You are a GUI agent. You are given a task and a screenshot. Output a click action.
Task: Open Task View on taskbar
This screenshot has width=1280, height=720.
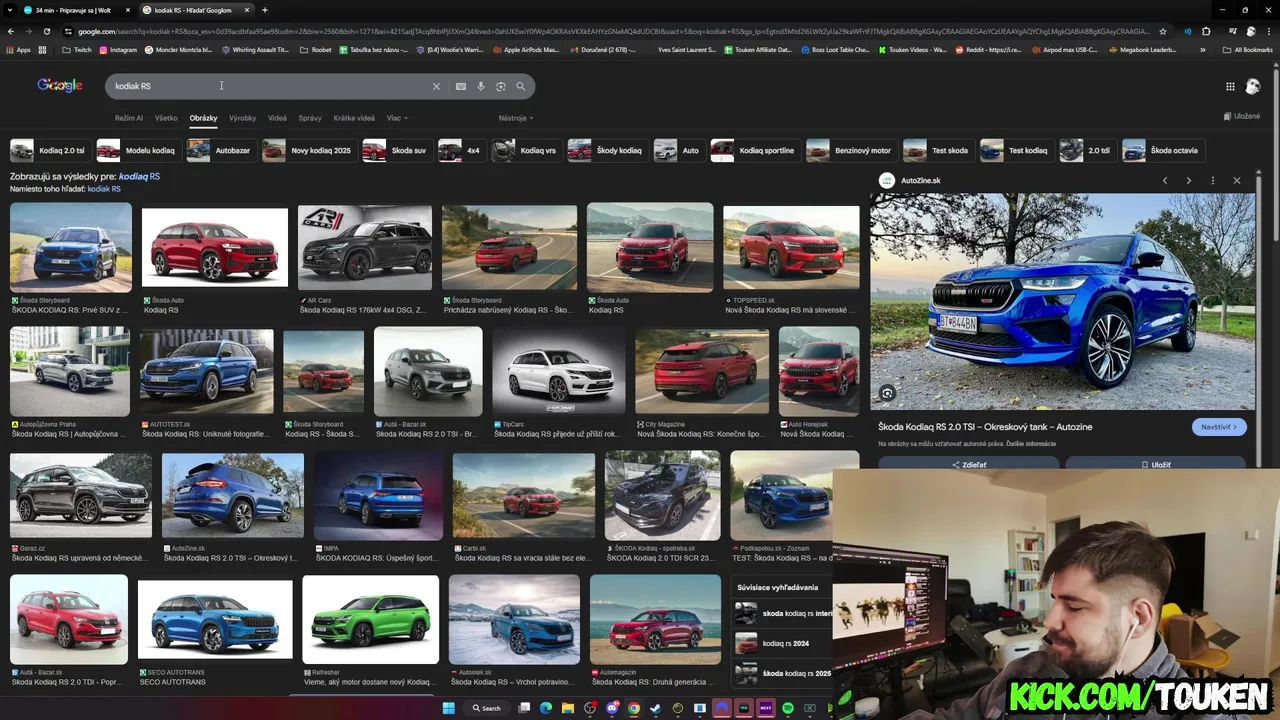[524, 708]
